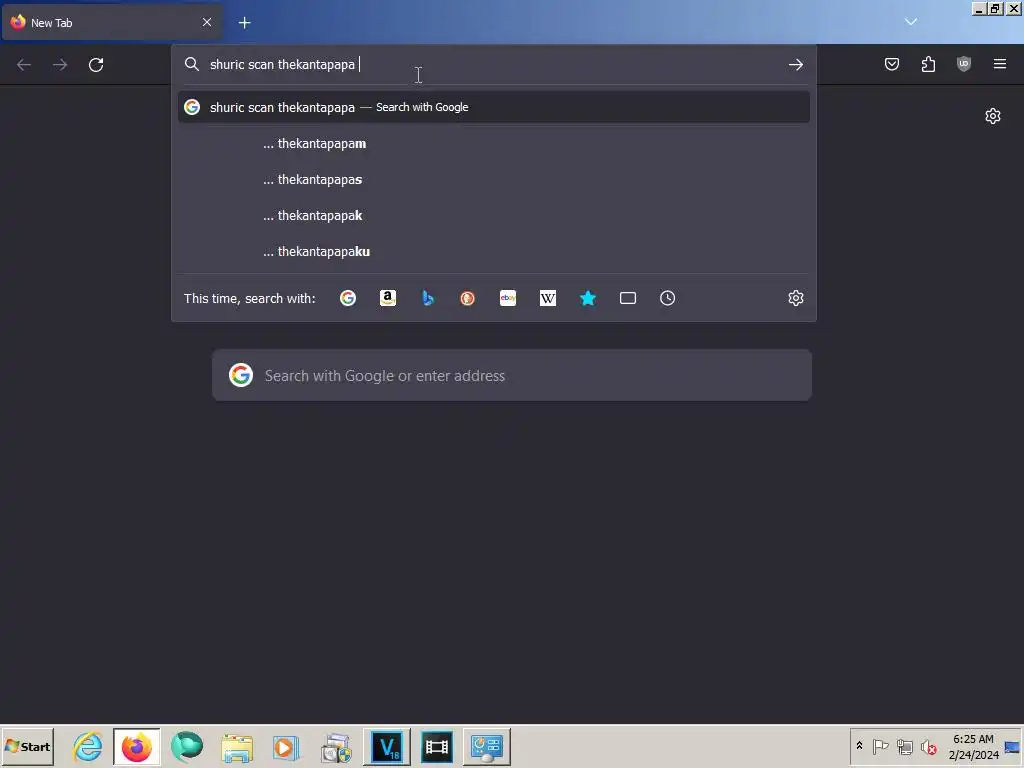
Task: Search this time with Wikipedia
Action: coord(548,298)
